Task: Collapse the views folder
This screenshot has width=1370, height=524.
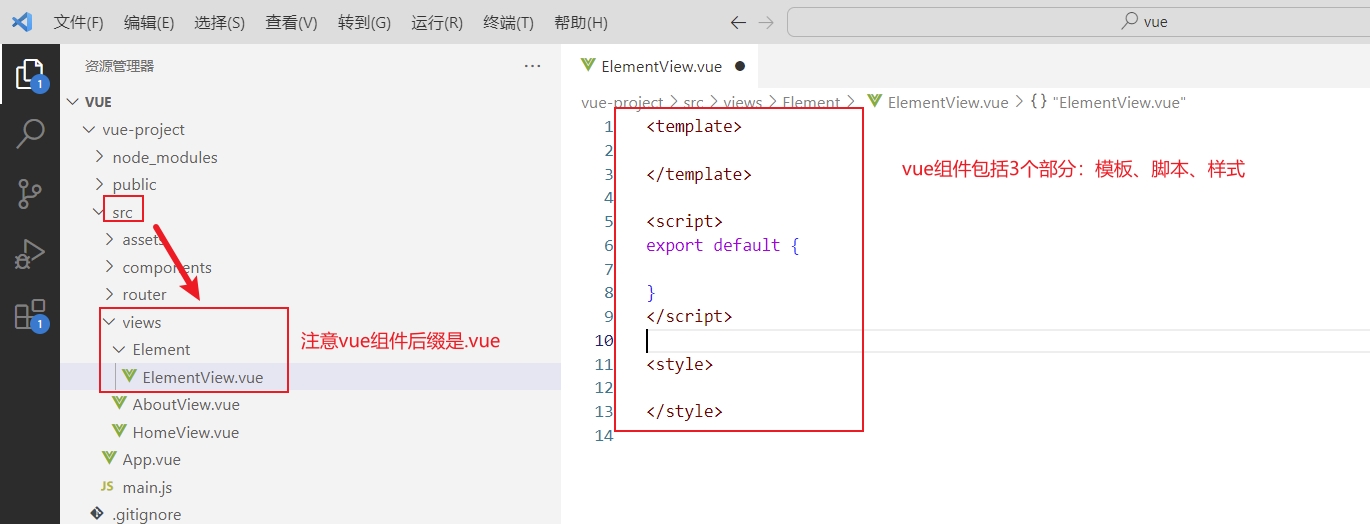Action: coord(141,322)
